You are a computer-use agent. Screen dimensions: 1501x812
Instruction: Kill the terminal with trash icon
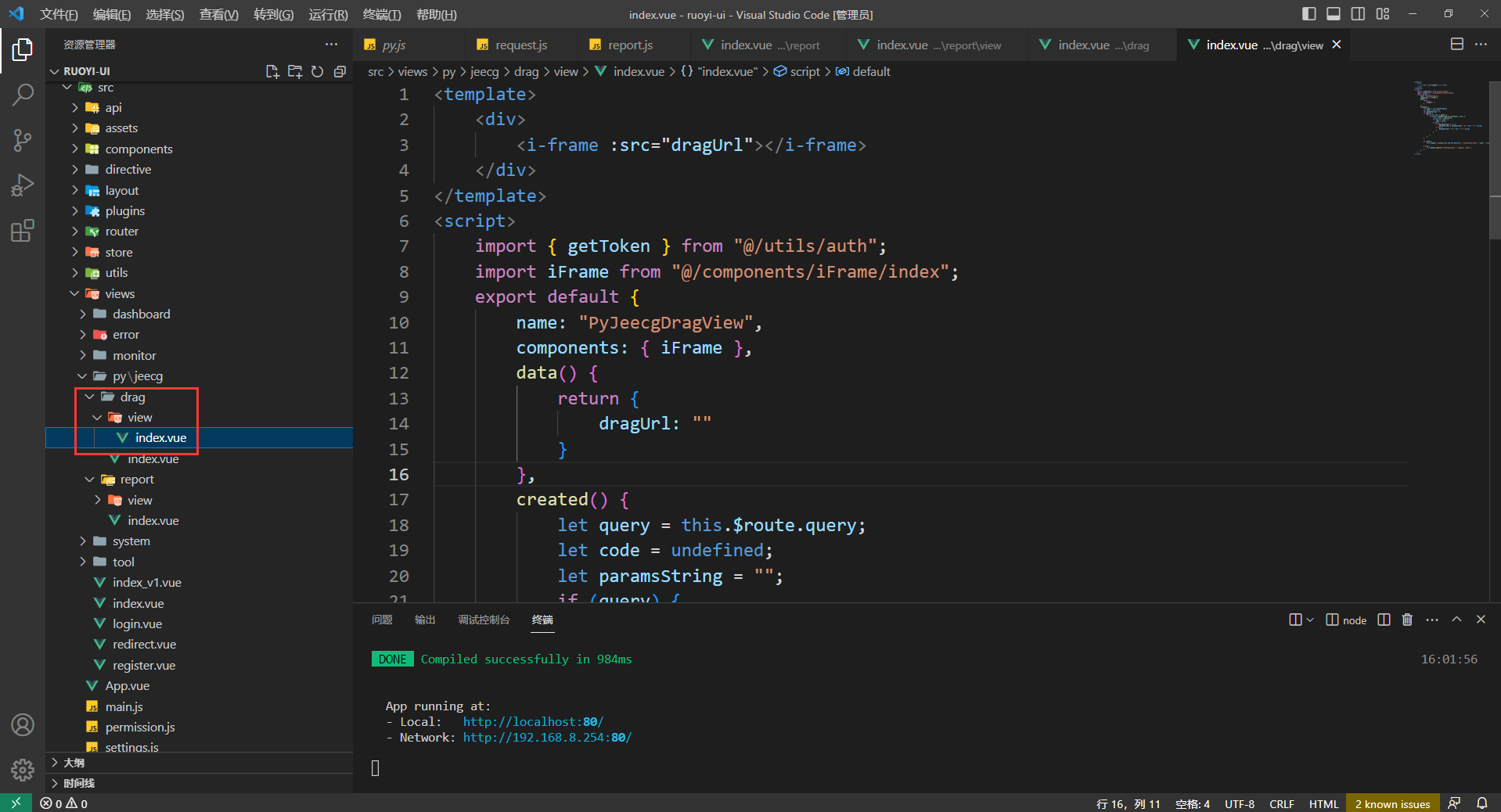pyautogui.click(x=1407, y=620)
